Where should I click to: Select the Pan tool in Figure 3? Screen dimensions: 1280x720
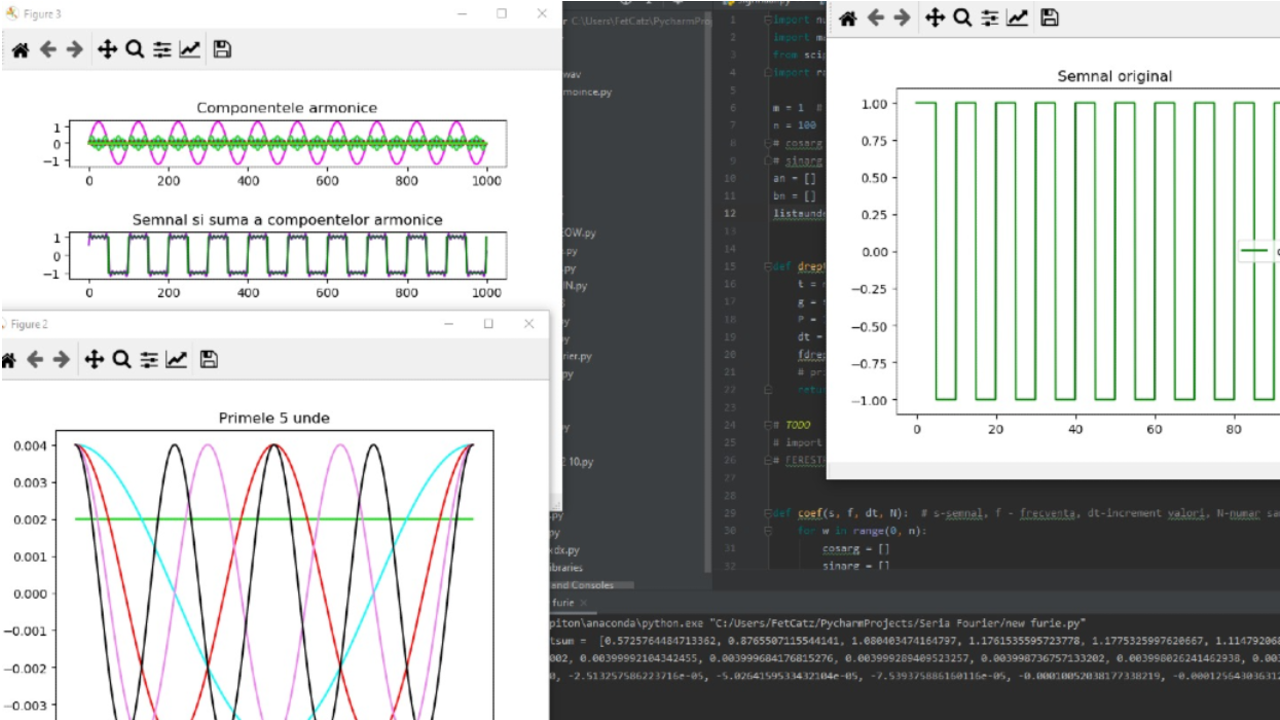click(x=107, y=49)
